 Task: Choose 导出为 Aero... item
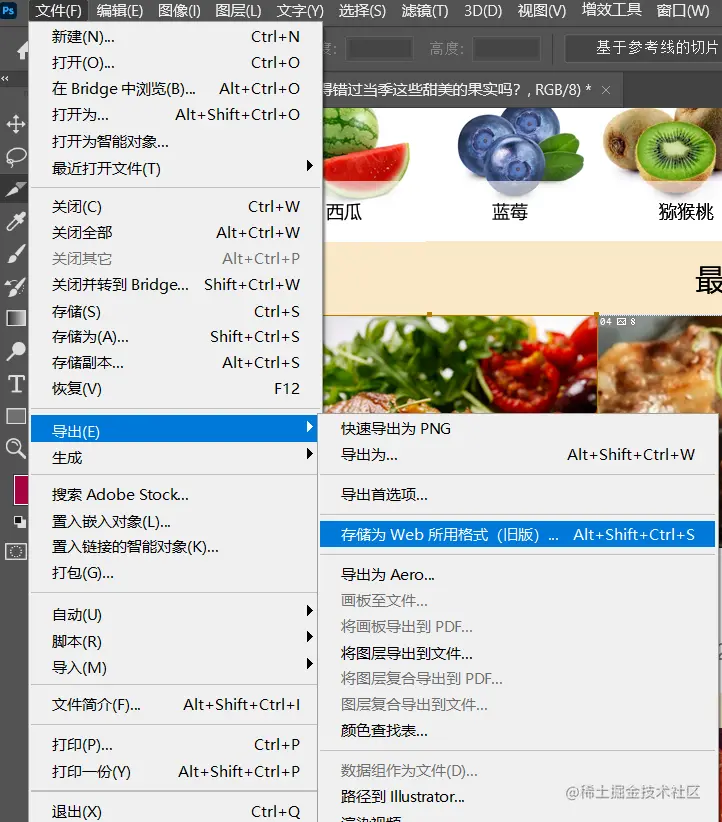(518, 575)
